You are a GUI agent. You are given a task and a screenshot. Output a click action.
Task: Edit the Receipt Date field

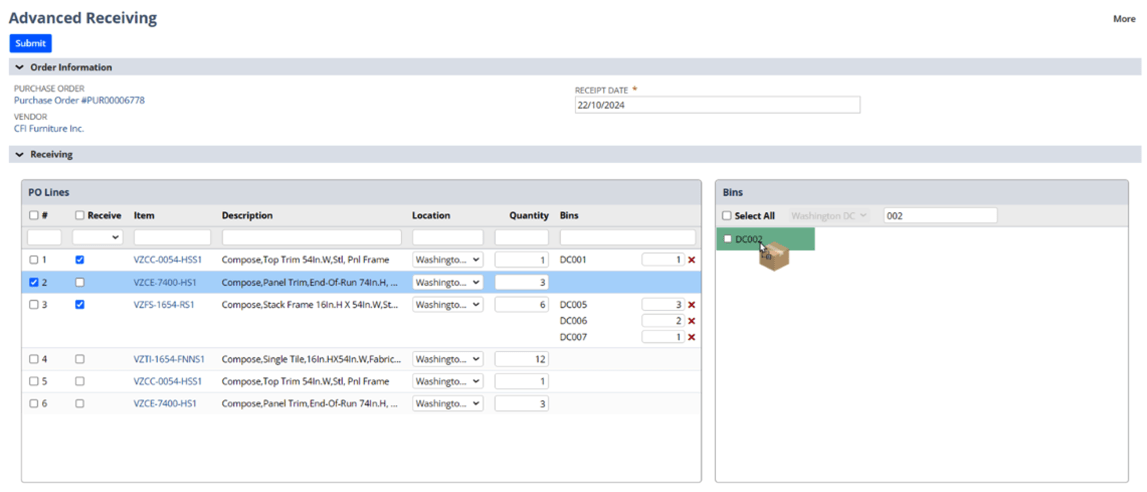[717, 105]
